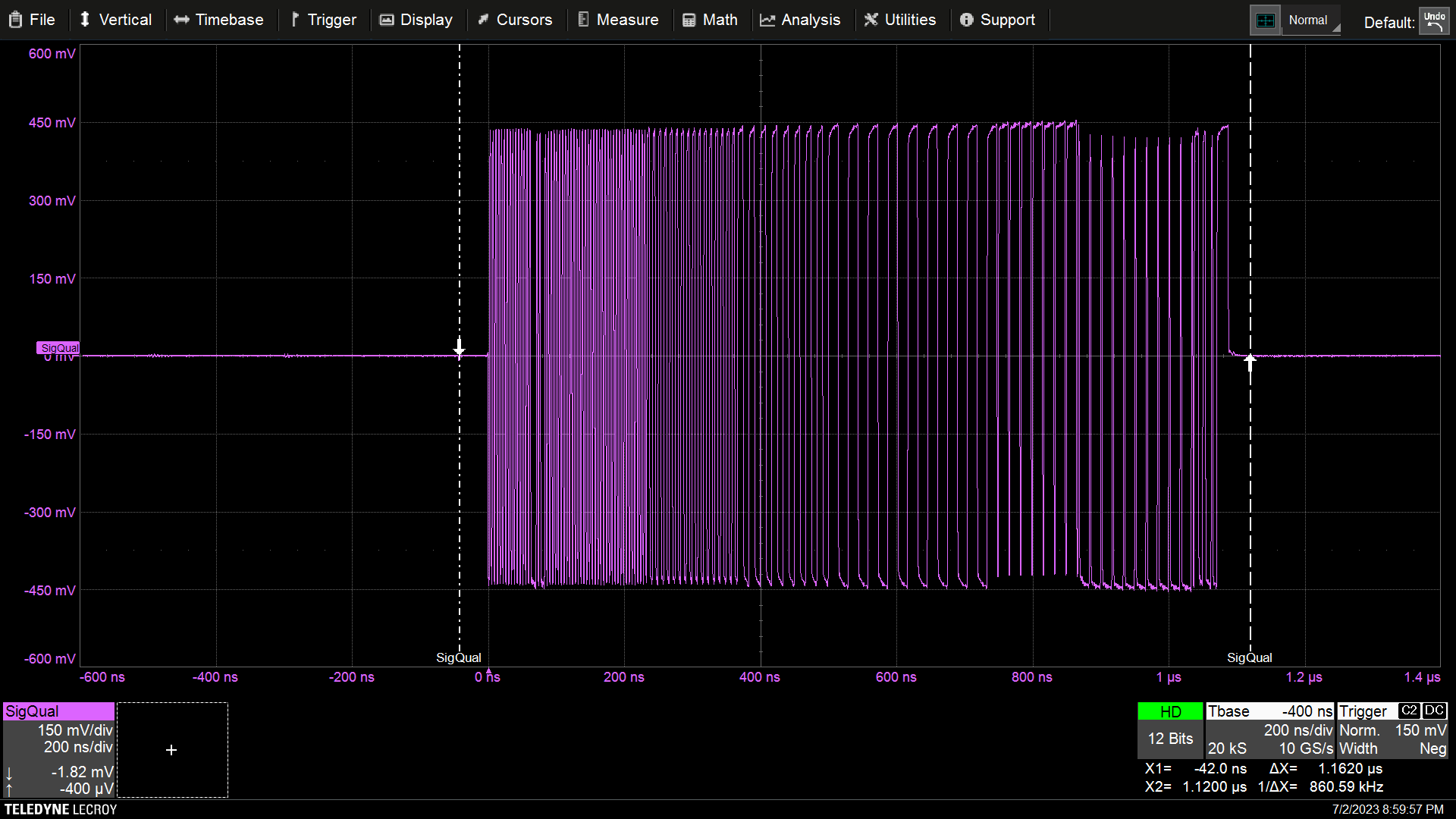Viewport: 1456px width, 819px height.
Task: Click the DC coupling indicator in Trigger box
Action: (x=1434, y=711)
